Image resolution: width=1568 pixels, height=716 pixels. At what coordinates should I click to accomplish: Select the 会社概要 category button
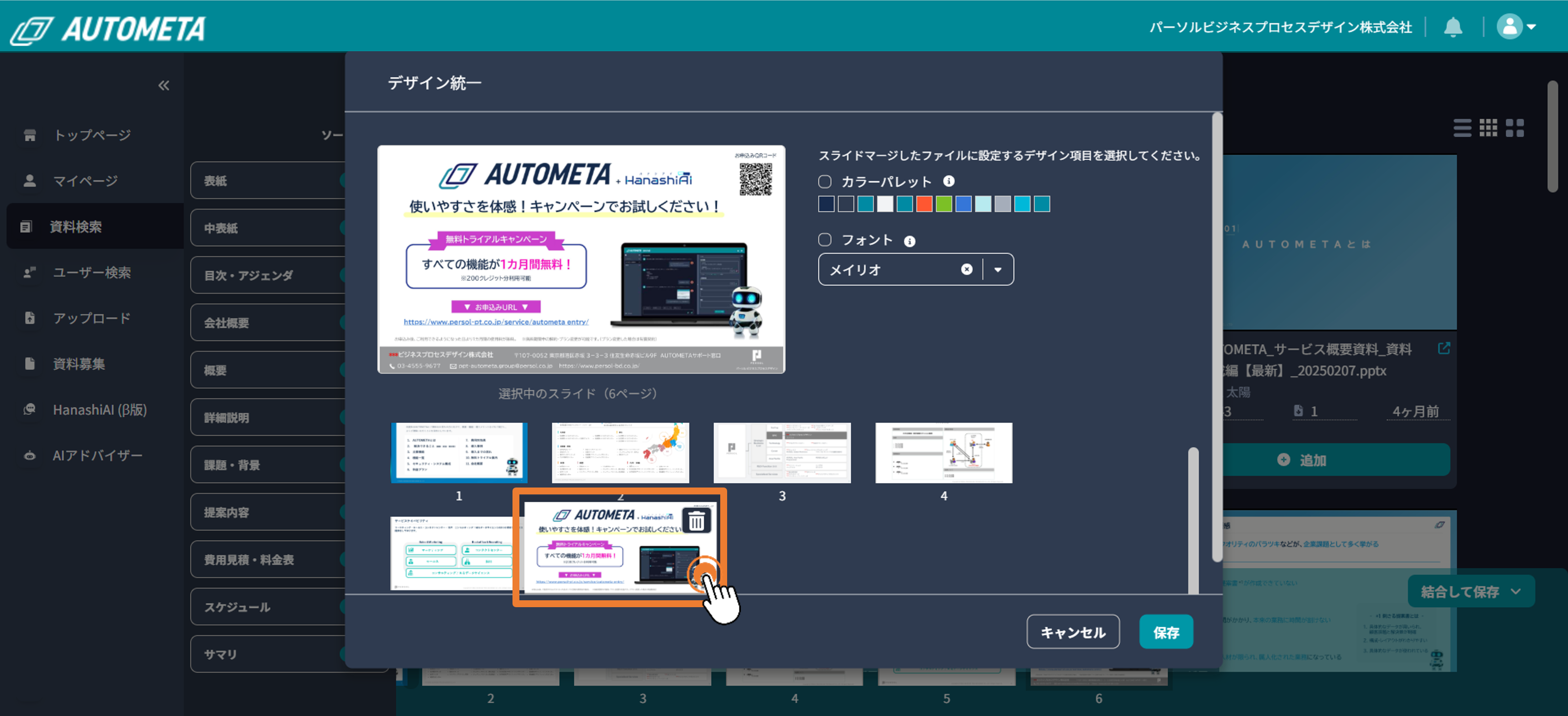[268, 323]
